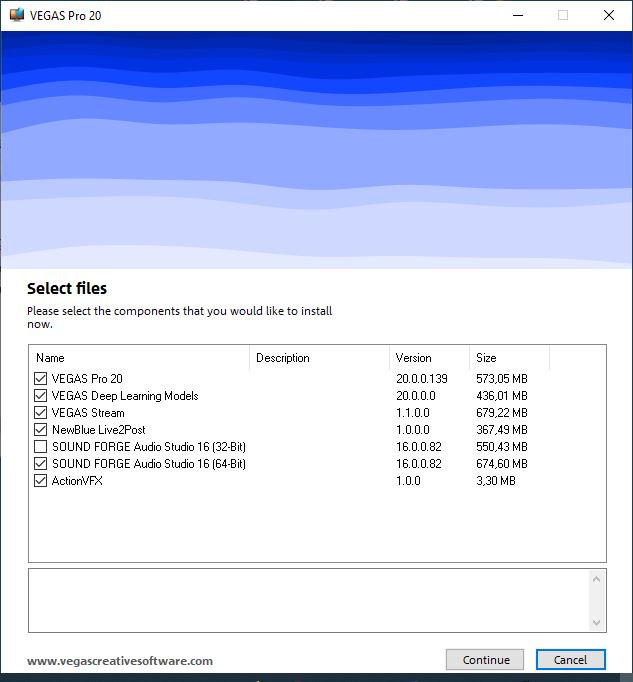The height and width of the screenshot is (682, 633).
Task: Click size value 573,05 MB
Action: (x=502, y=378)
